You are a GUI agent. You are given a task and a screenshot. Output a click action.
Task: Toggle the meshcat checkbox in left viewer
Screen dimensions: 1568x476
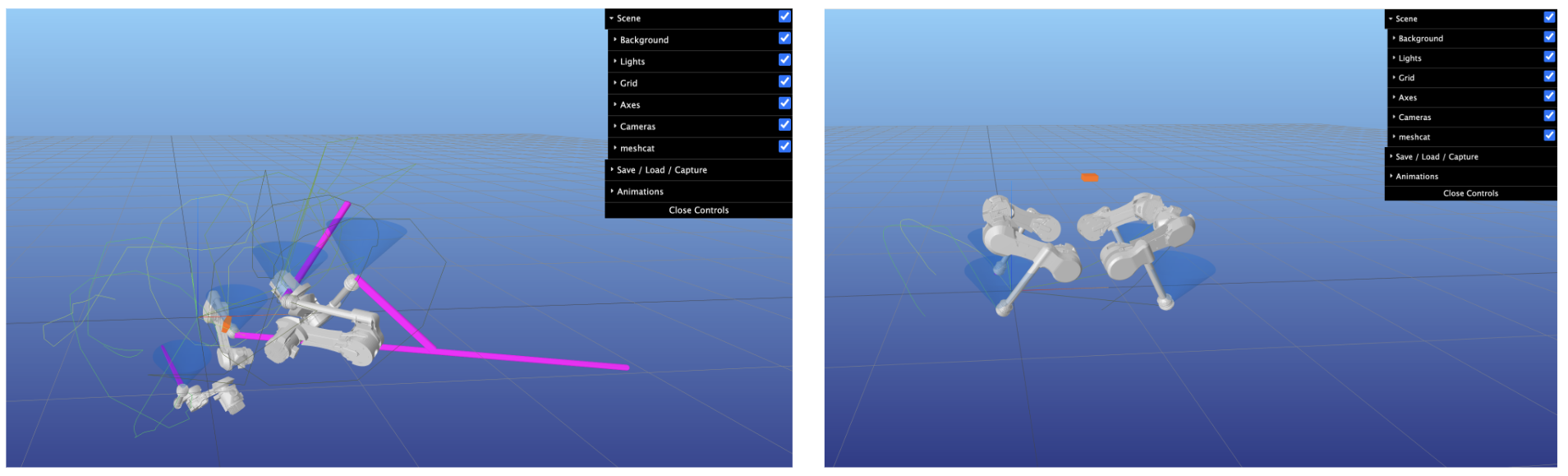[x=784, y=146]
